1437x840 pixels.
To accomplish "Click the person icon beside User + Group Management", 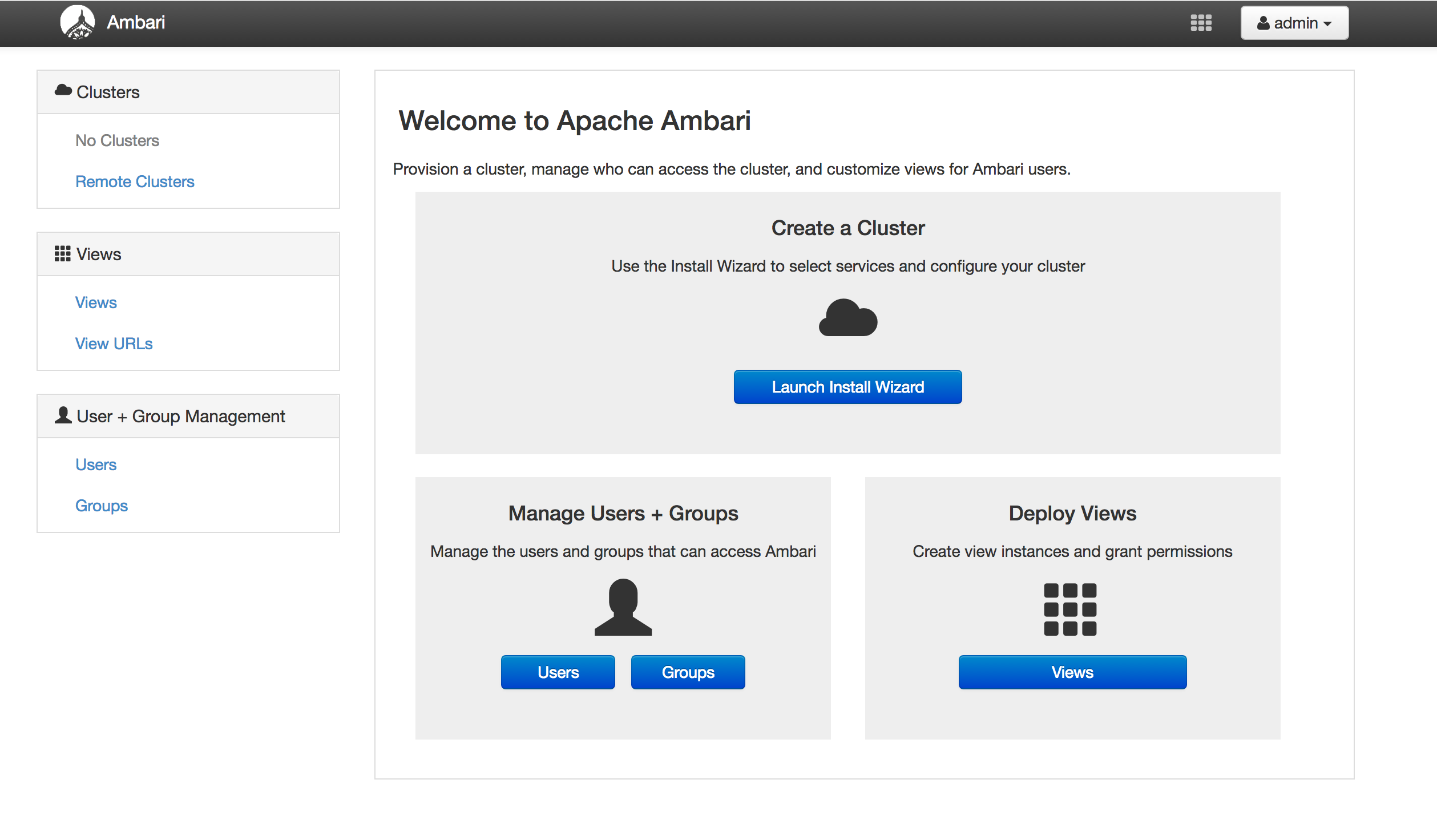I will click(x=63, y=415).
